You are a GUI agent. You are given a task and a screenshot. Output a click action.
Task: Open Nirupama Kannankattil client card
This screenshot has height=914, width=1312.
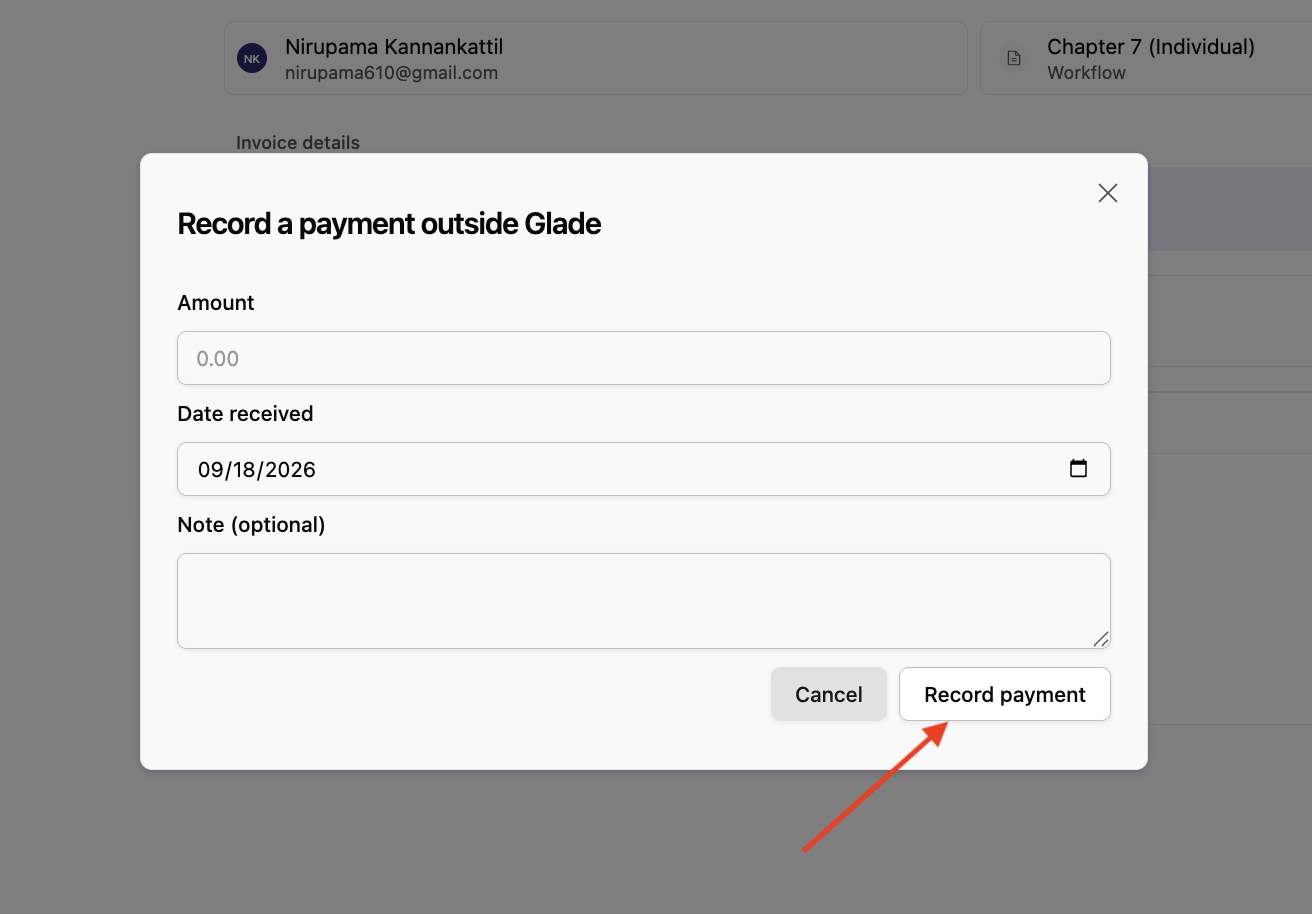(x=596, y=59)
